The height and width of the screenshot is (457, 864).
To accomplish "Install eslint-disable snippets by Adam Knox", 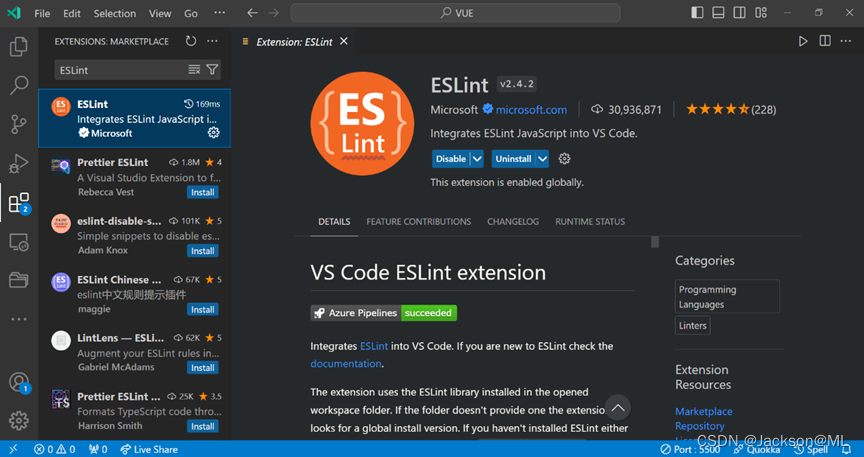I will 203,251.
